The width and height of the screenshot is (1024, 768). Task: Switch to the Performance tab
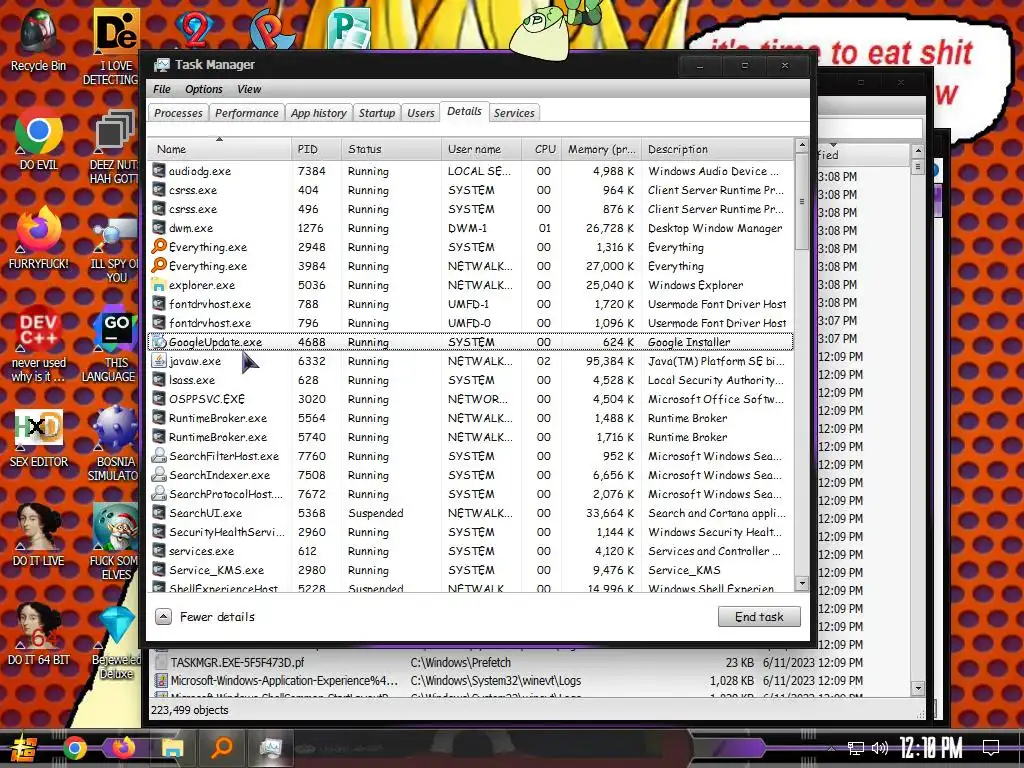[247, 113]
